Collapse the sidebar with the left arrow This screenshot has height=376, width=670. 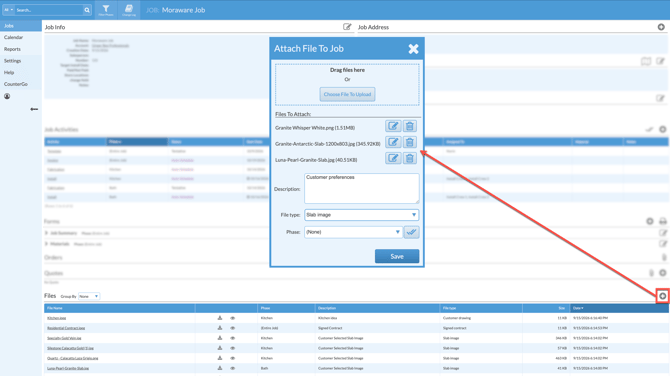(34, 109)
